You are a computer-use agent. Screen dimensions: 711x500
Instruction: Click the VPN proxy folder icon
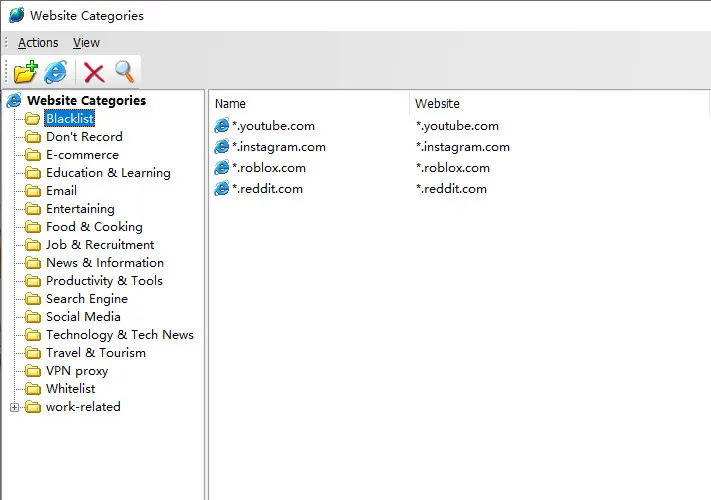coord(33,371)
